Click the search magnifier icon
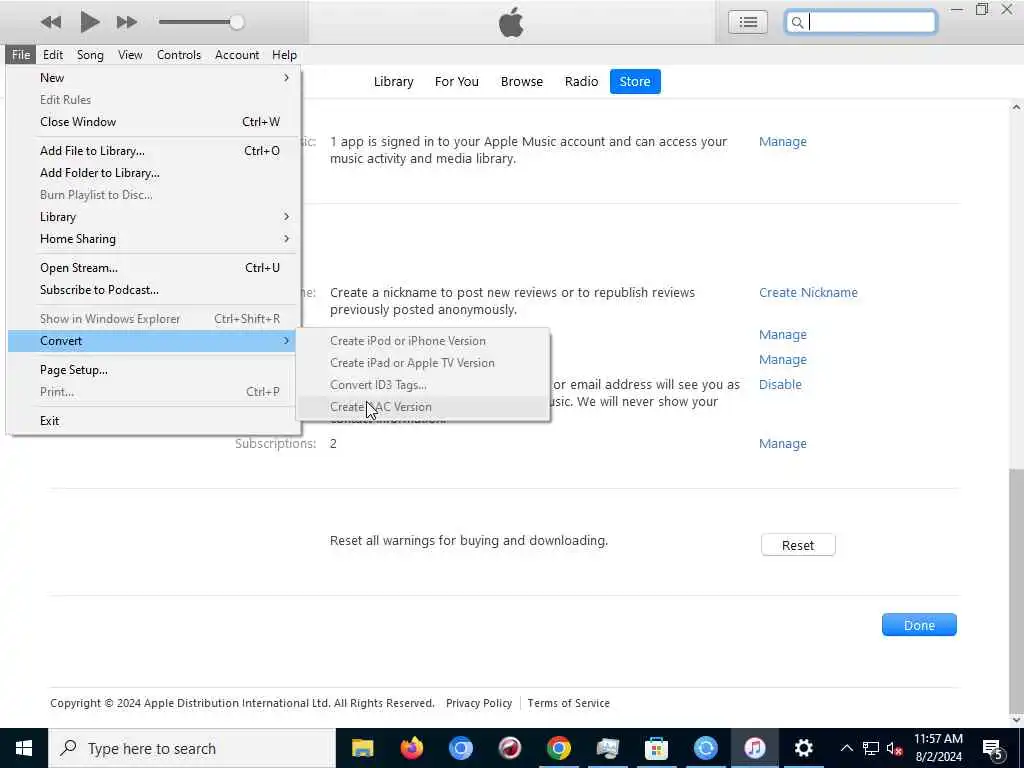 [x=797, y=22]
